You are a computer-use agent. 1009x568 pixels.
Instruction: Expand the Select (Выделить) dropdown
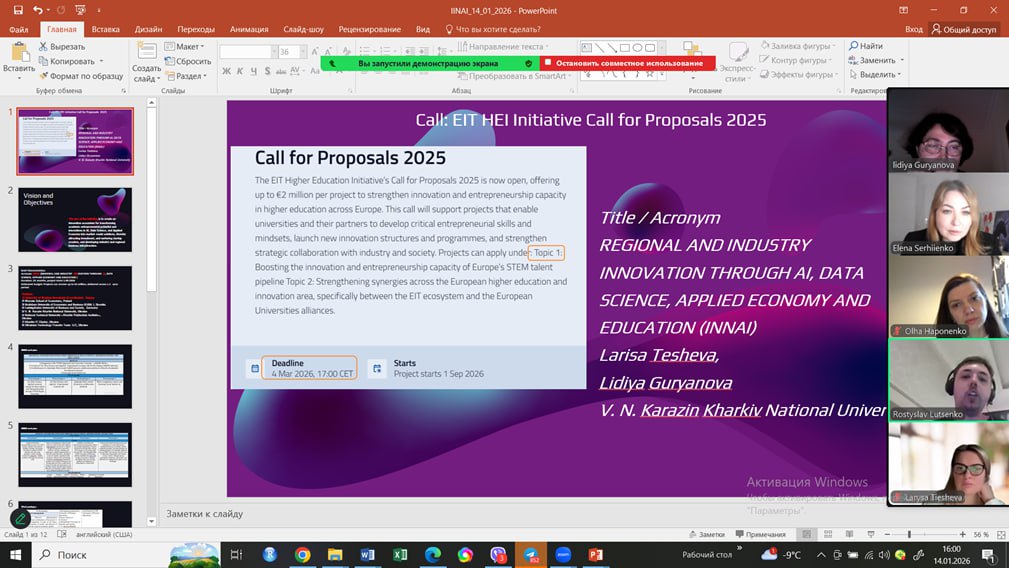point(878,75)
